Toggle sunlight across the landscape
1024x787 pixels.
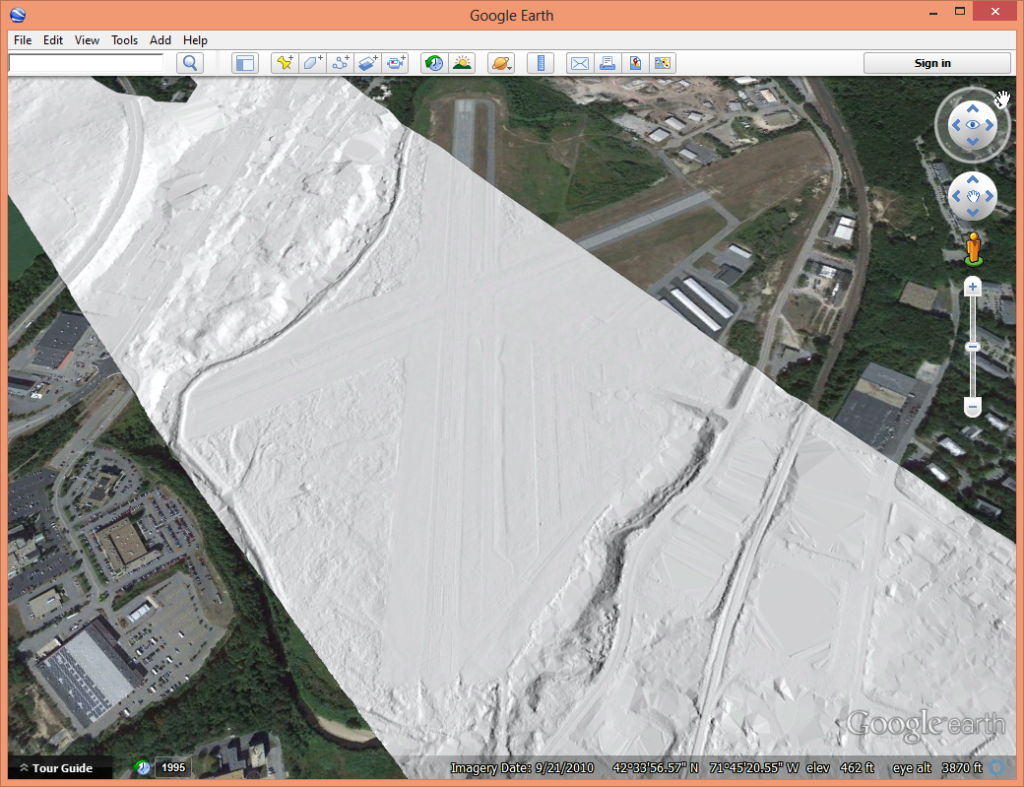coord(462,63)
